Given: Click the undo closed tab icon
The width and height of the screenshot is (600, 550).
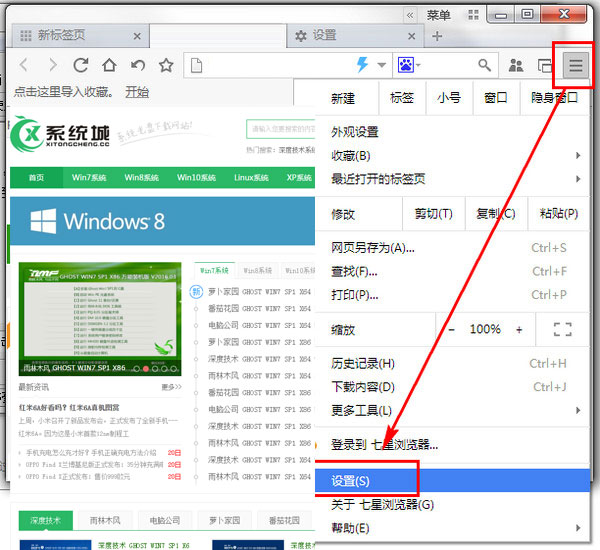Looking at the screenshot, I should 138,65.
